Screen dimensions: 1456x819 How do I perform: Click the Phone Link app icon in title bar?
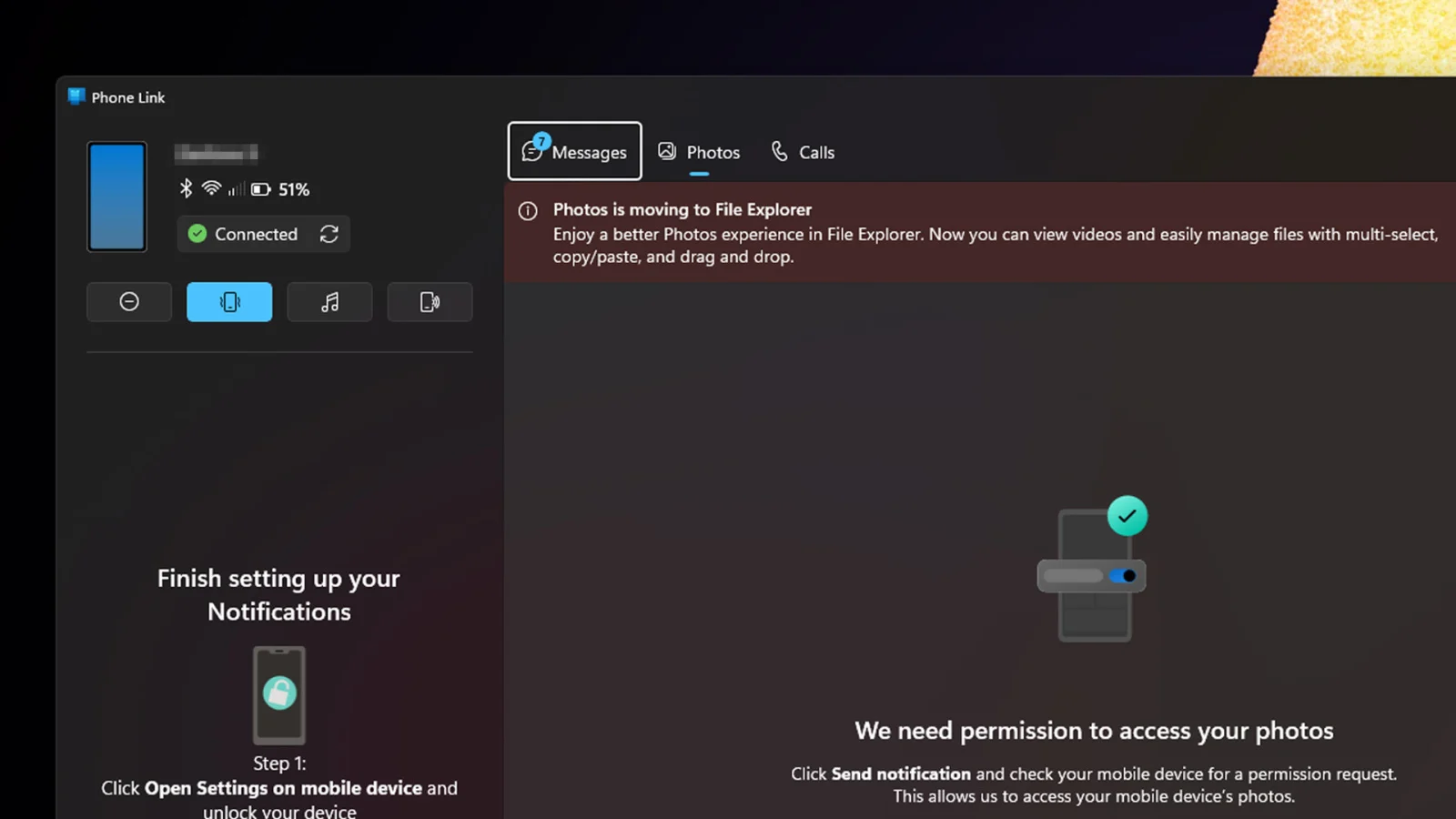[x=76, y=96]
